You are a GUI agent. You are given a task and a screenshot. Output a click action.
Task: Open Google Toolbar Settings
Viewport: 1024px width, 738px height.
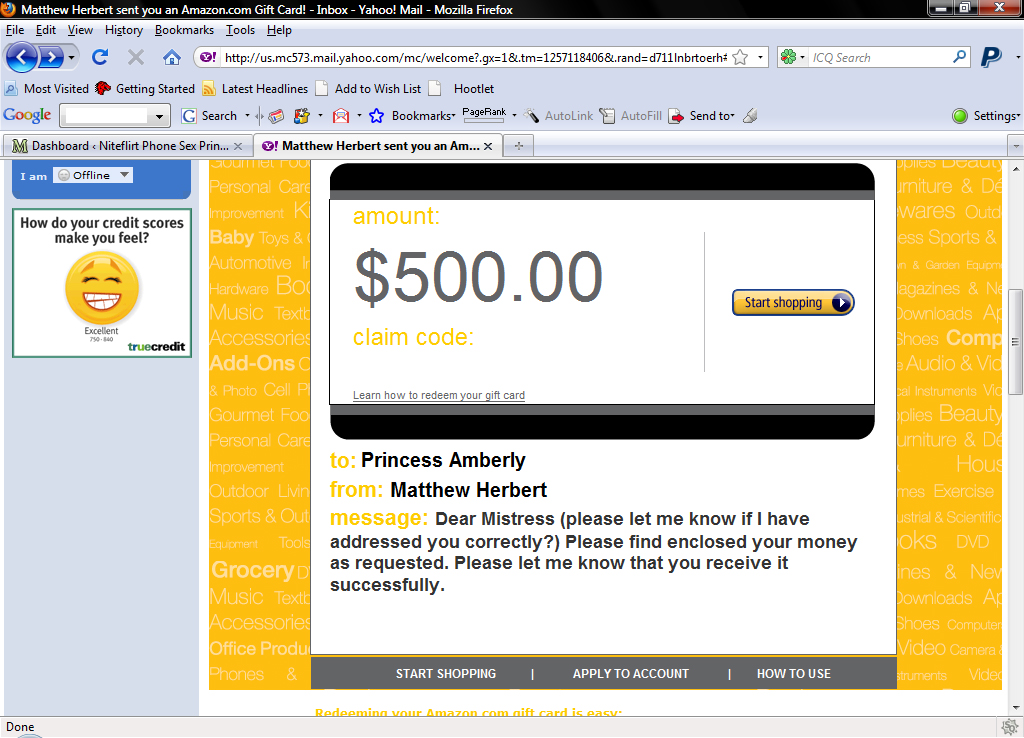[986, 116]
